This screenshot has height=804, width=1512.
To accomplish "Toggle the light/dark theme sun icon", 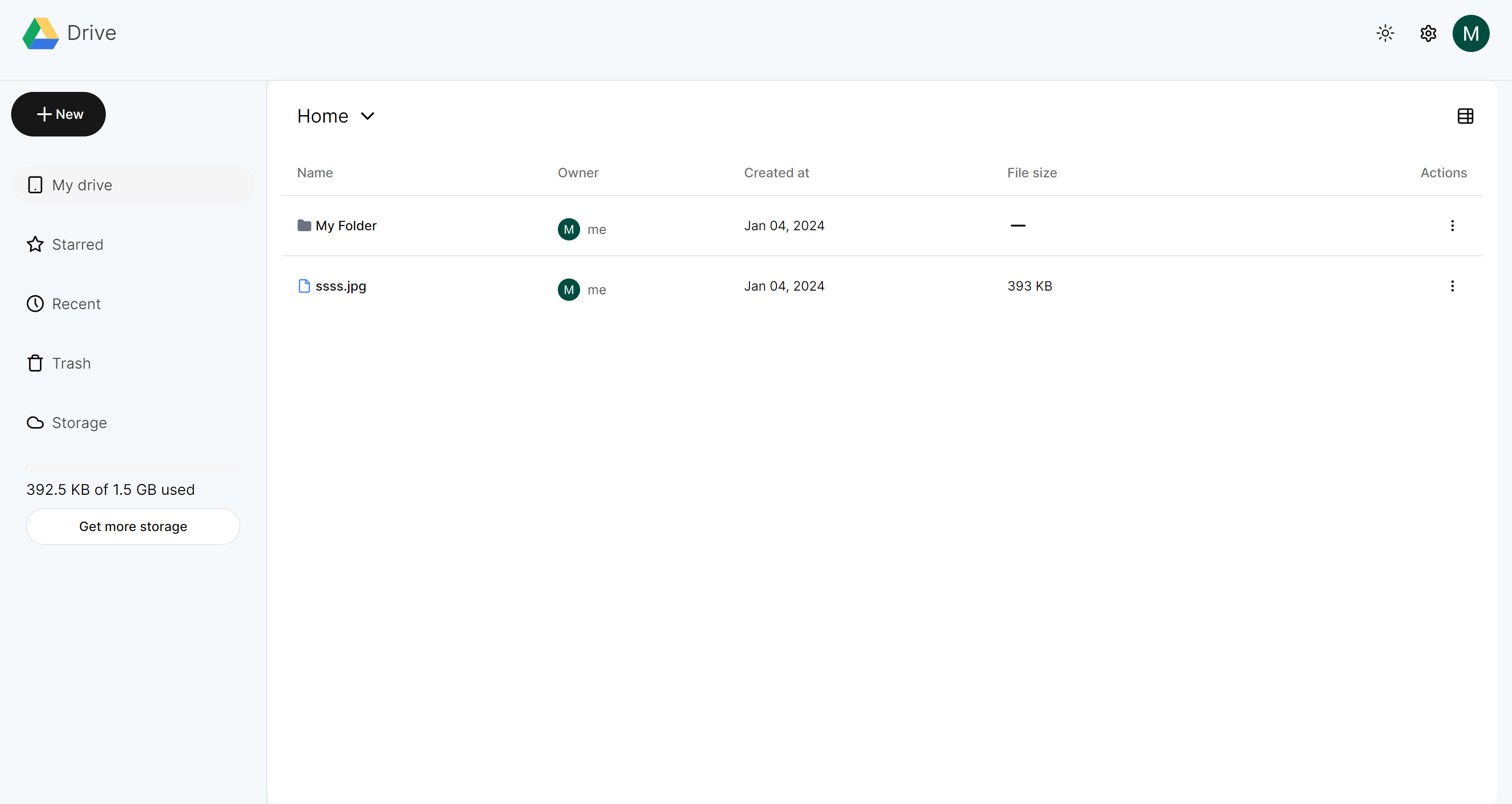I will coord(1385,33).
